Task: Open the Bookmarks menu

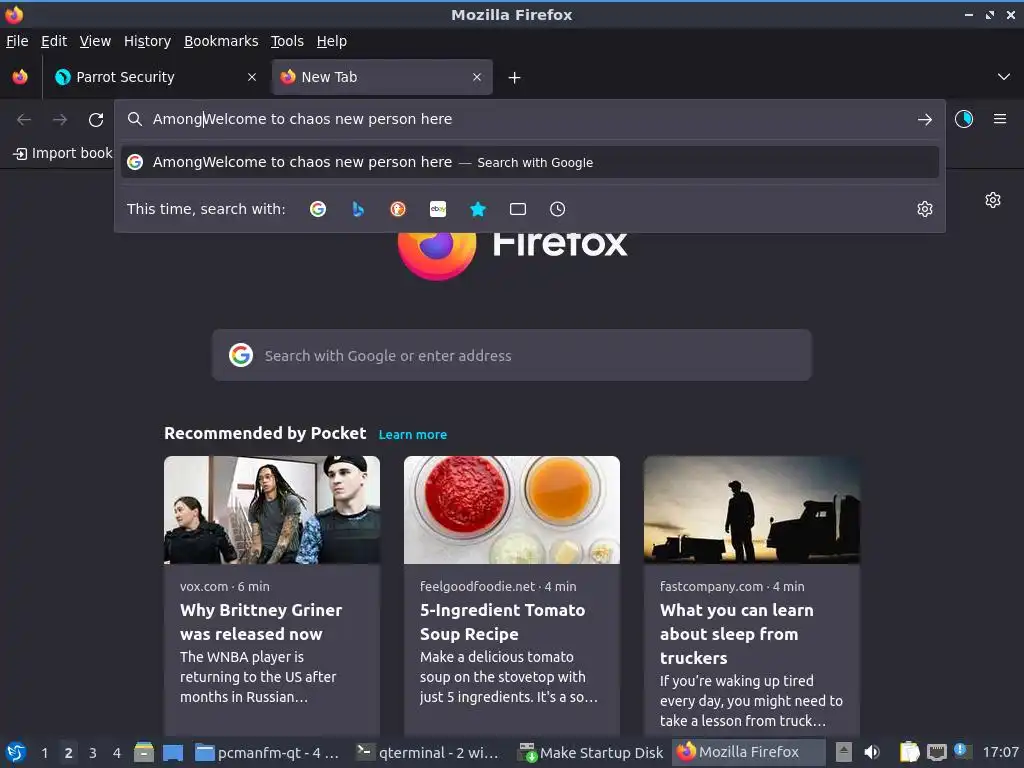Action: [x=221, y=41]
